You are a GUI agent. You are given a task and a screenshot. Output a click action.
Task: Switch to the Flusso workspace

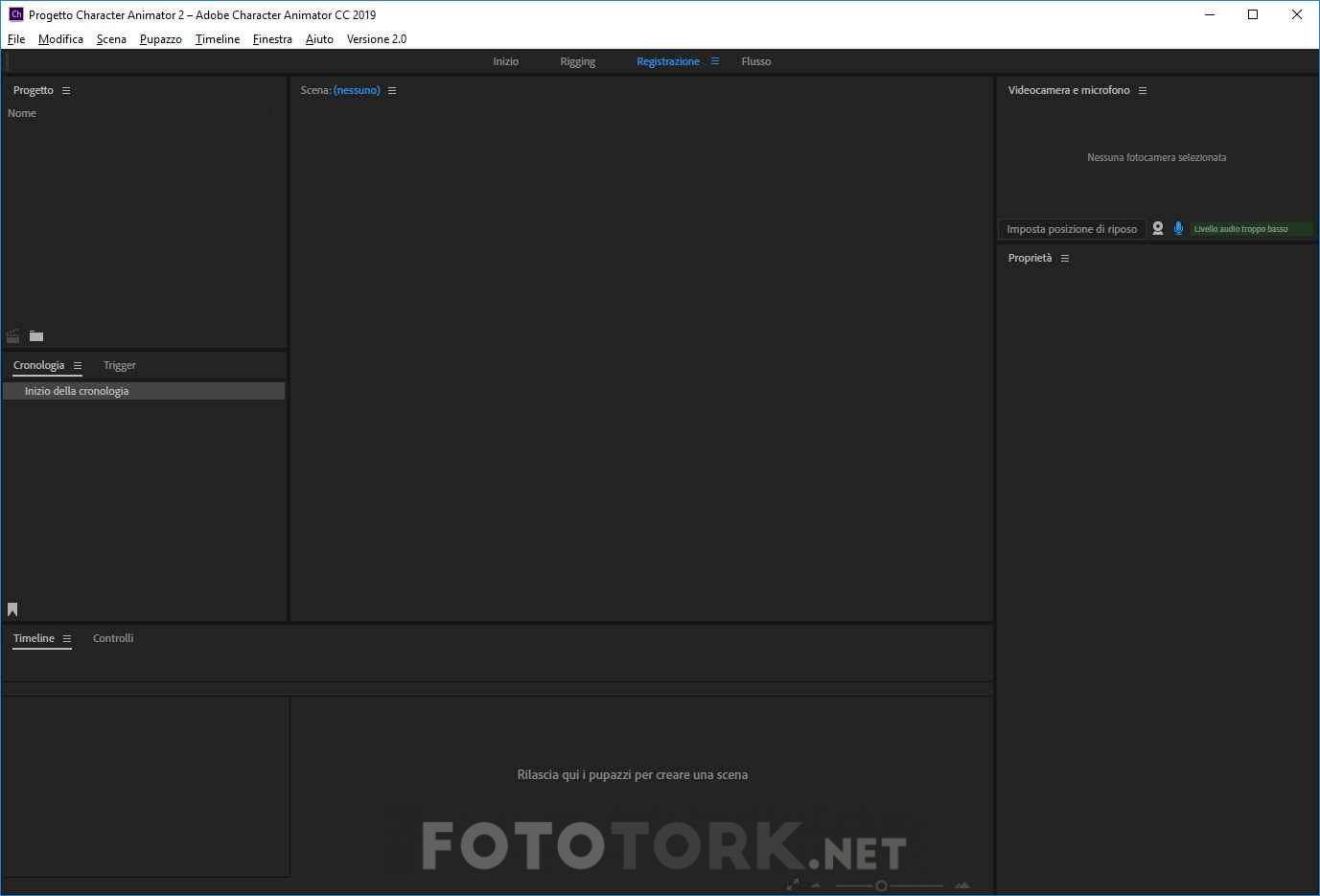tap(756, 61)
